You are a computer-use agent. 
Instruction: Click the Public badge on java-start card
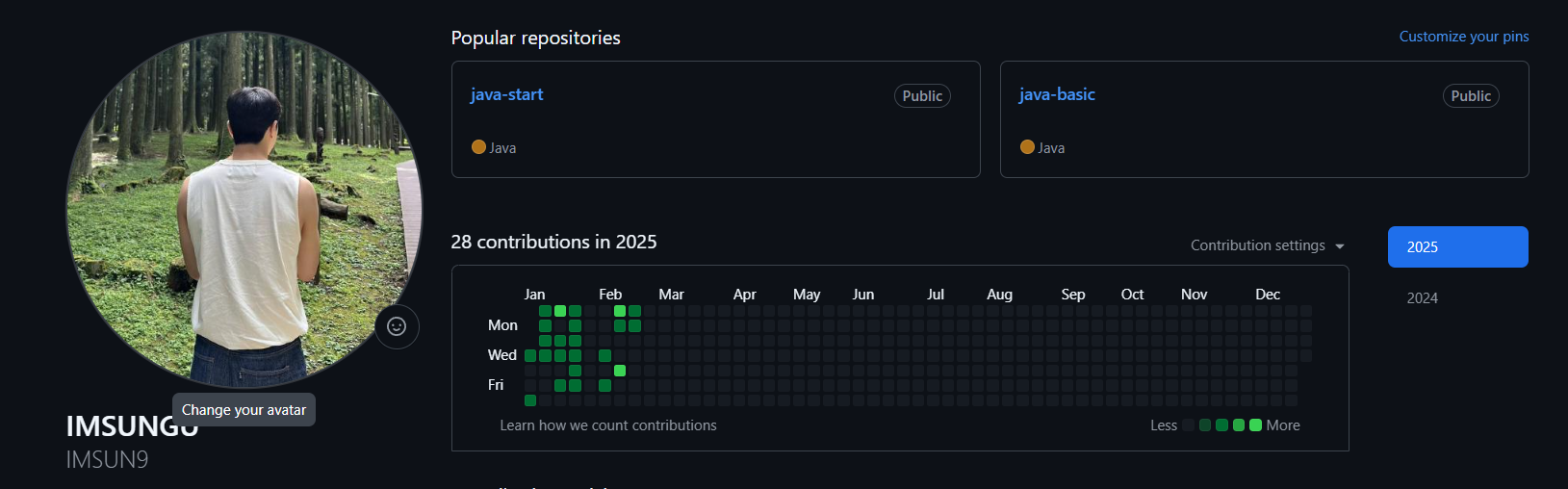click(x=922, y=96)
